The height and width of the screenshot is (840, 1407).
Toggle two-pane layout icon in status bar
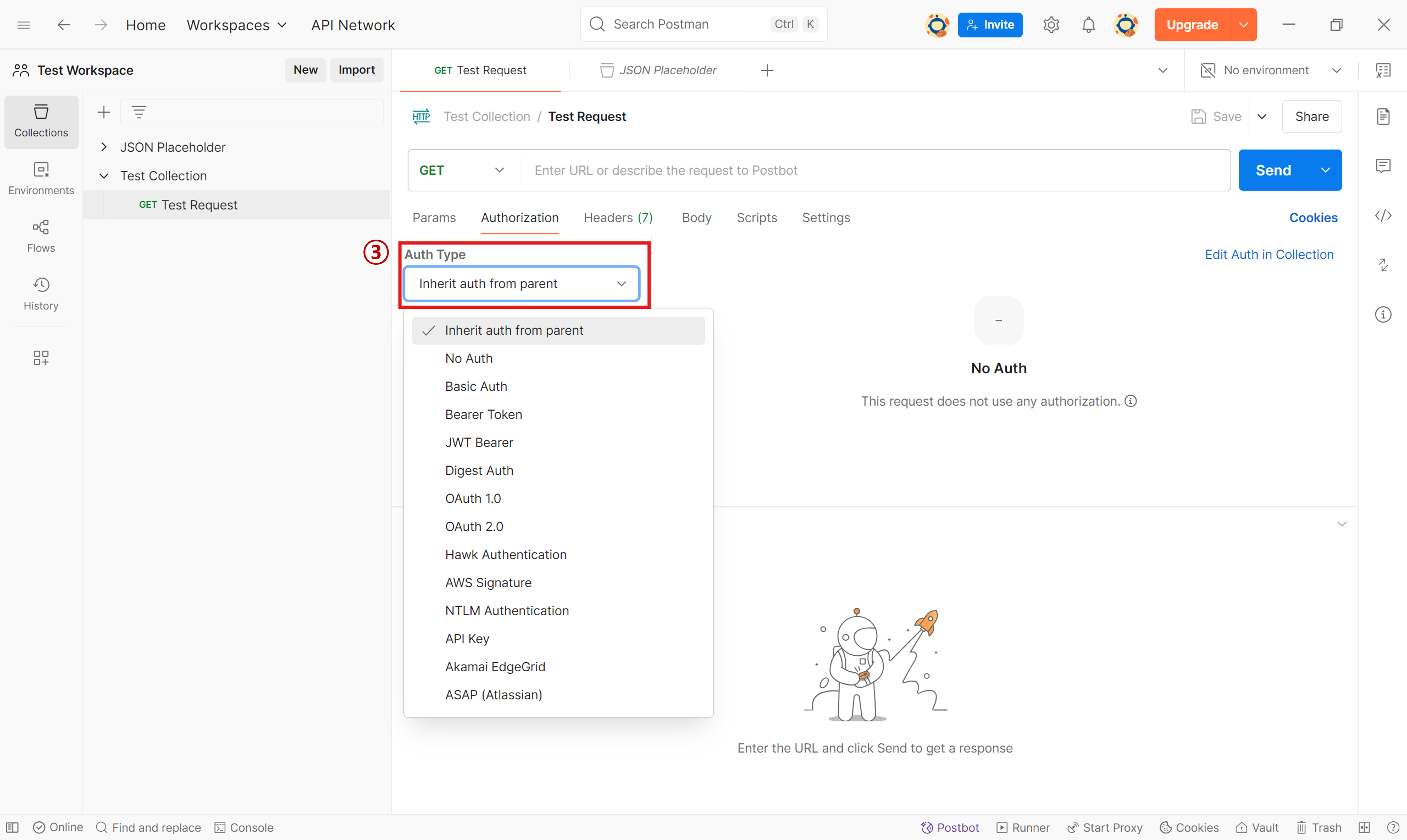(1364, 827)
